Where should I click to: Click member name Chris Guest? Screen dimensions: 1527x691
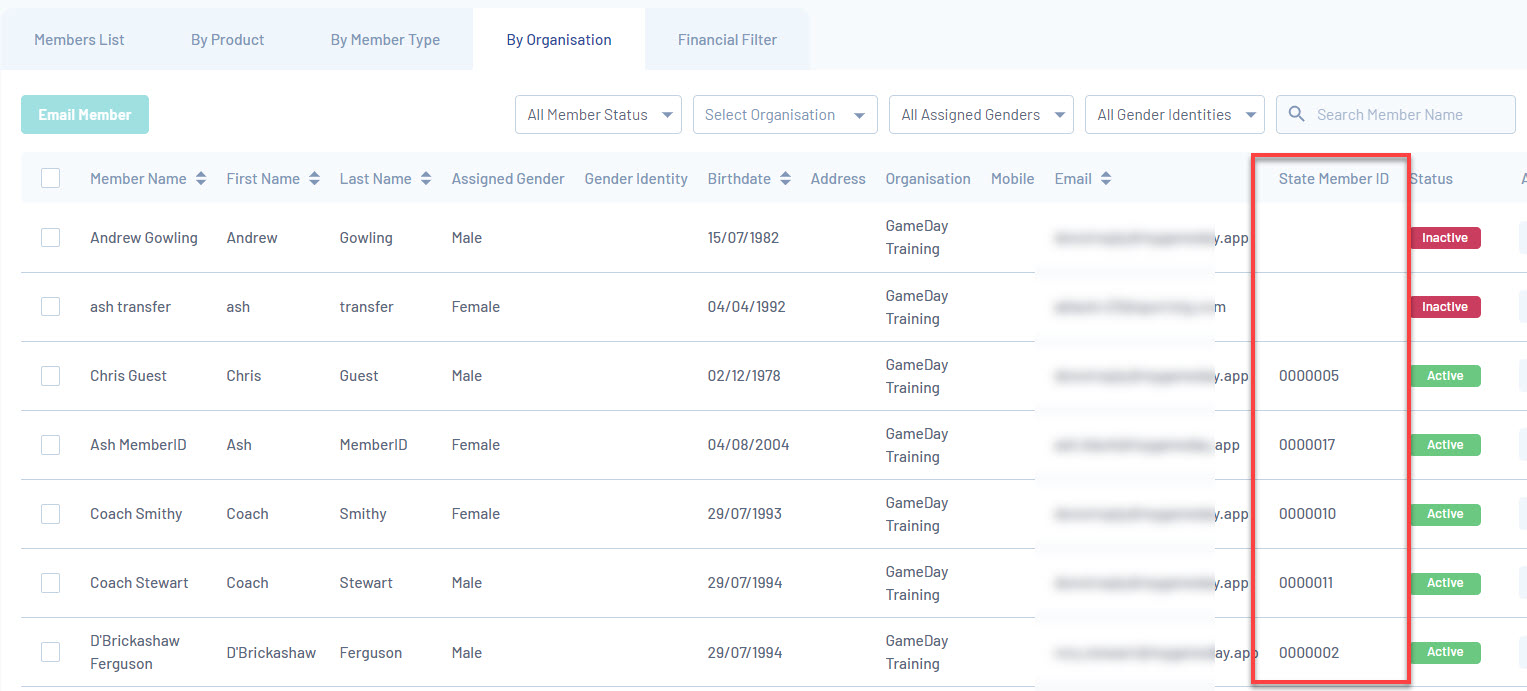pos(128,376)
